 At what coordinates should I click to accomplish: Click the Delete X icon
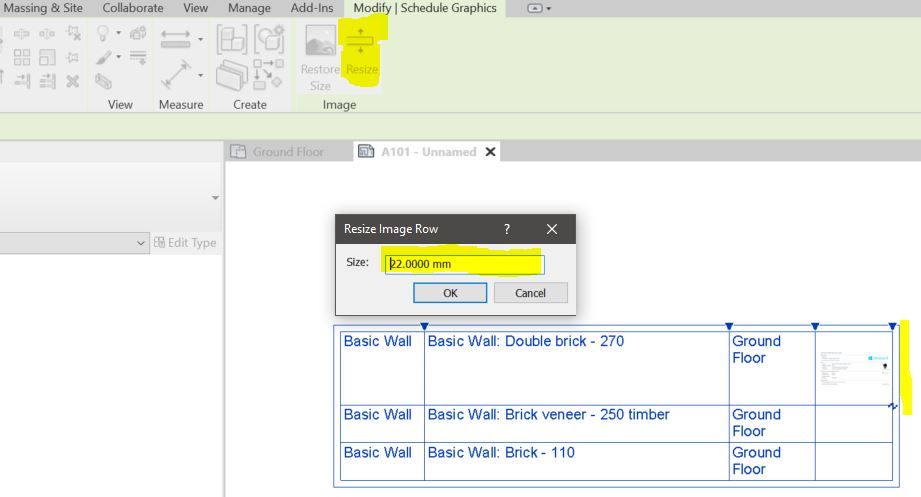click(73, 80)
